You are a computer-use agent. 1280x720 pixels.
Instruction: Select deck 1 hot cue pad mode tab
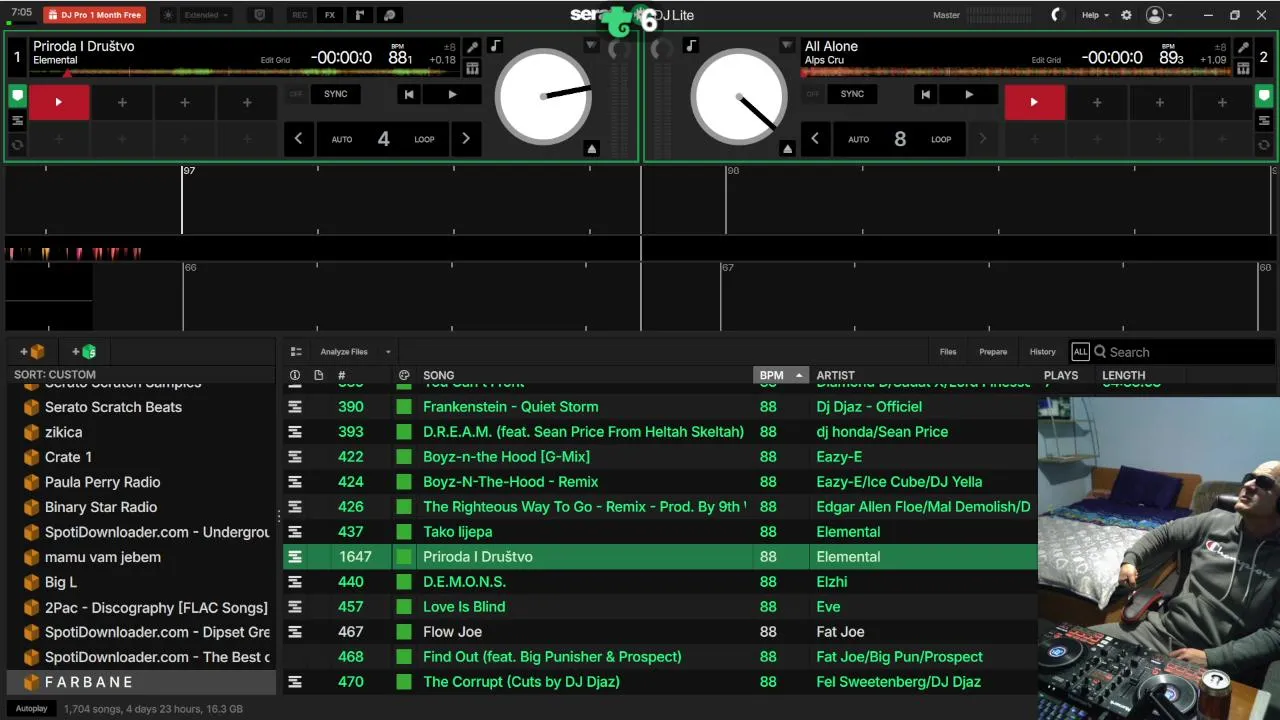[17, 96]
